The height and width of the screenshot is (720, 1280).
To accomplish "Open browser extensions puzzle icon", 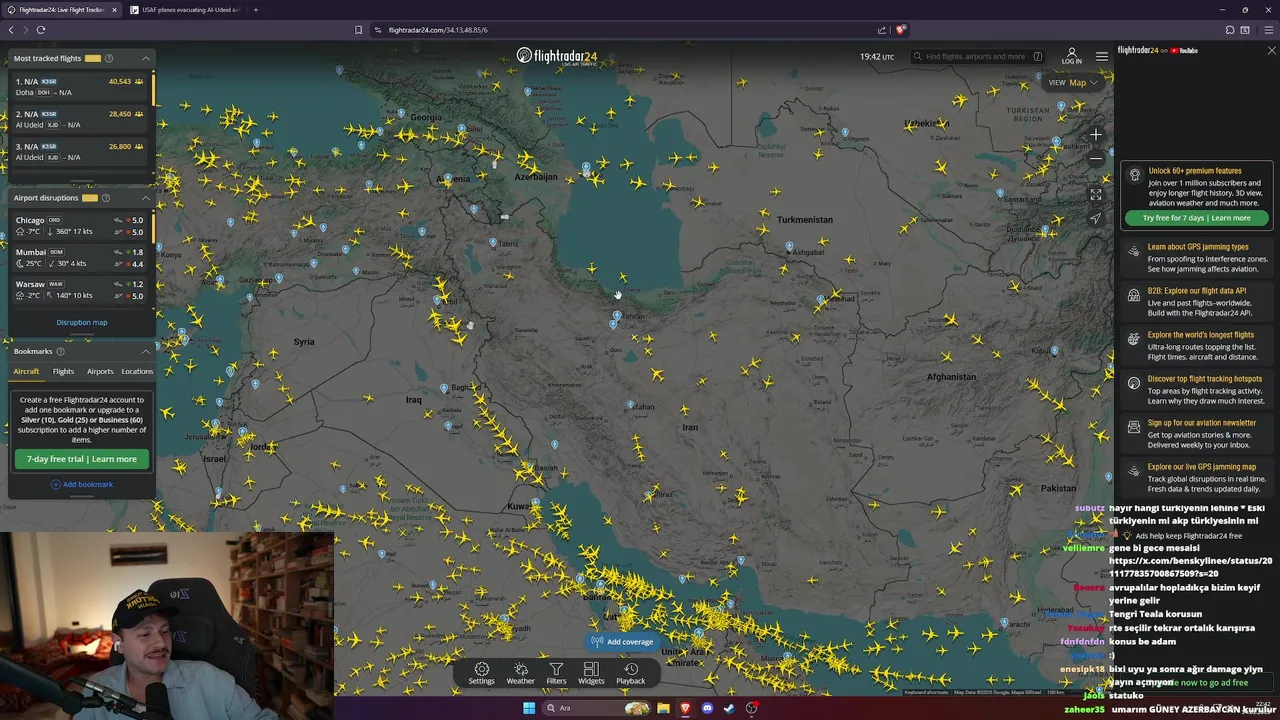I will (x=1230, y=30).
